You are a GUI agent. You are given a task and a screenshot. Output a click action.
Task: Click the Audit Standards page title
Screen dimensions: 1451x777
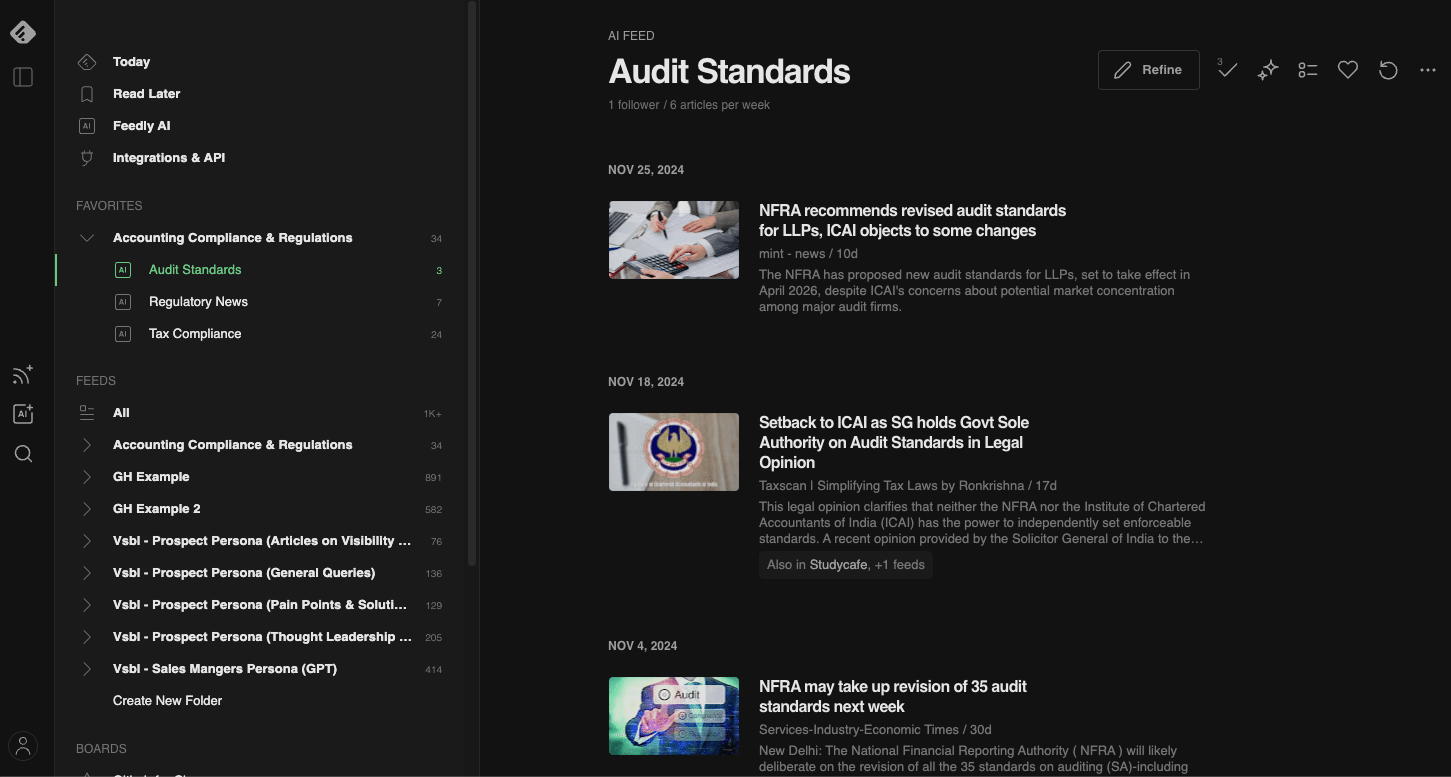(729, 72)
